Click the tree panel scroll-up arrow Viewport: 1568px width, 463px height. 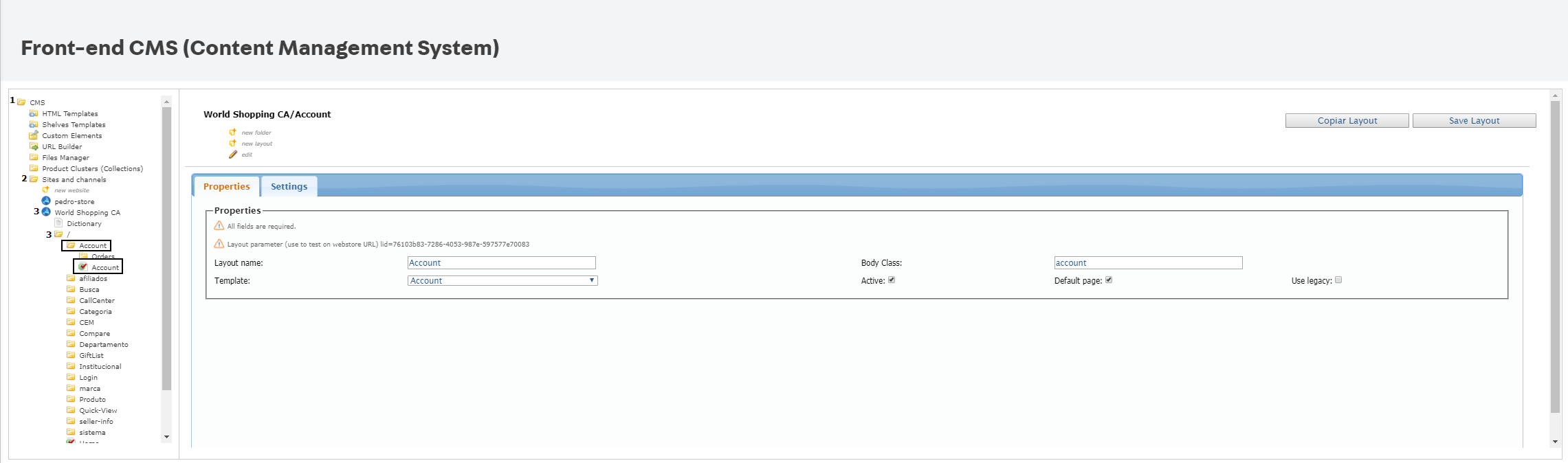pyautogui.click(x=166, y=102)
